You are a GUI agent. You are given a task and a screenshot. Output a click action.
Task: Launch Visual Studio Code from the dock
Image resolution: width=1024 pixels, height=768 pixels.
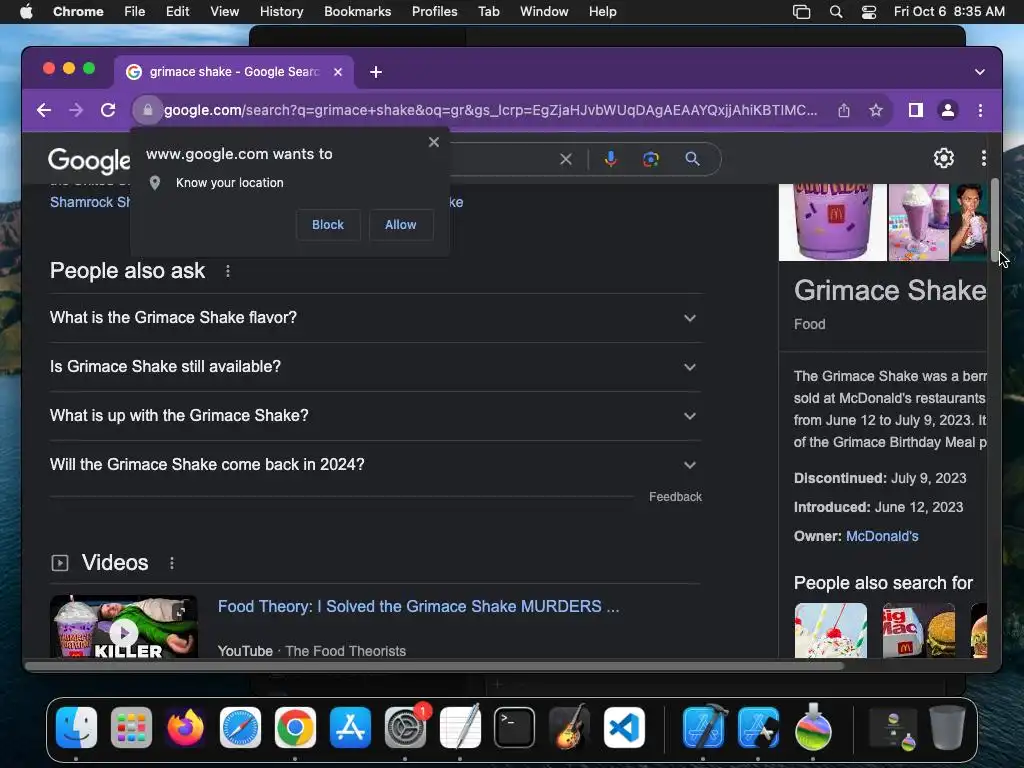[x=624, y=728]
